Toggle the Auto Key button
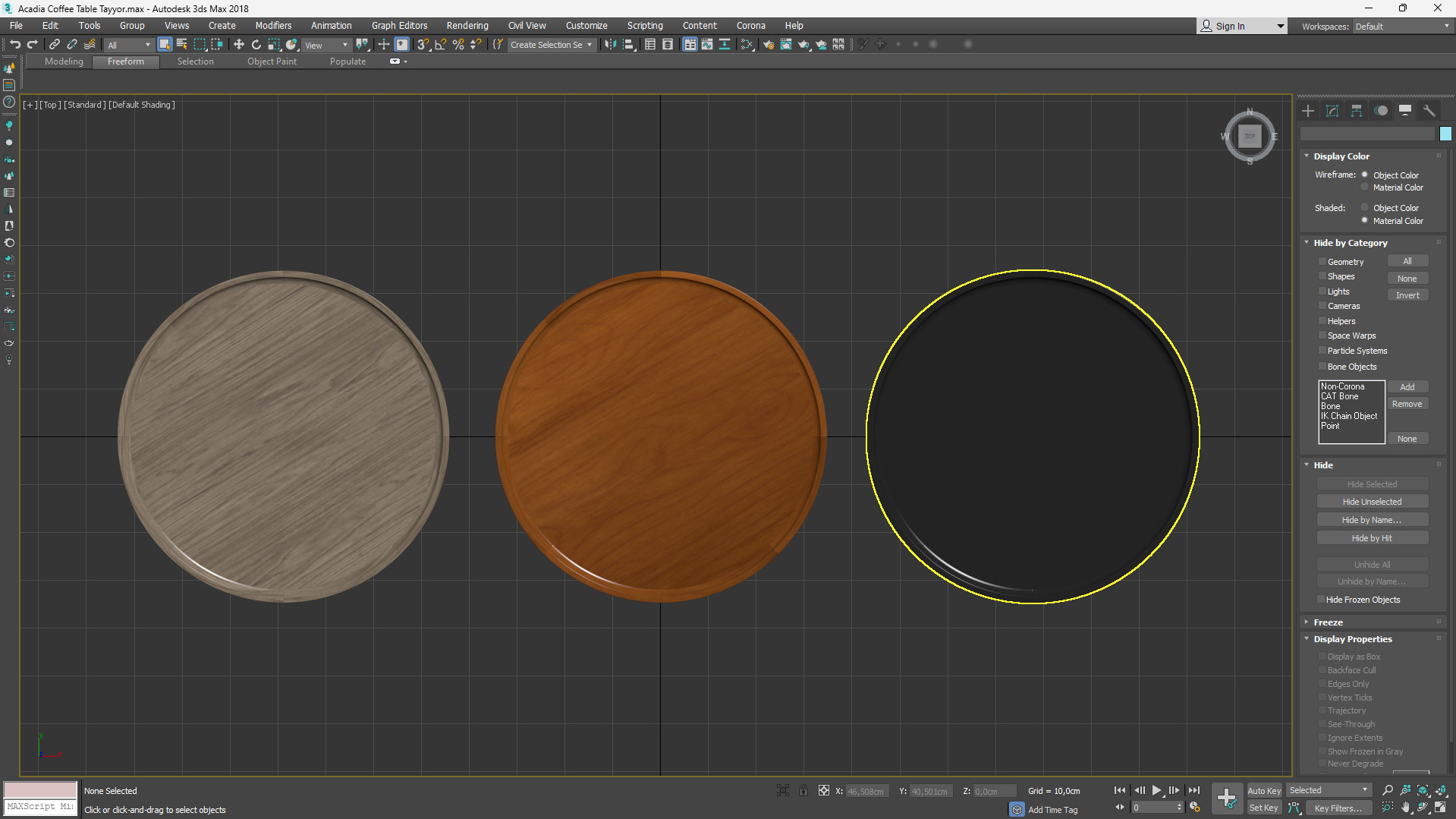Viewport: 1456px width, 819px height. point(1264,791)
